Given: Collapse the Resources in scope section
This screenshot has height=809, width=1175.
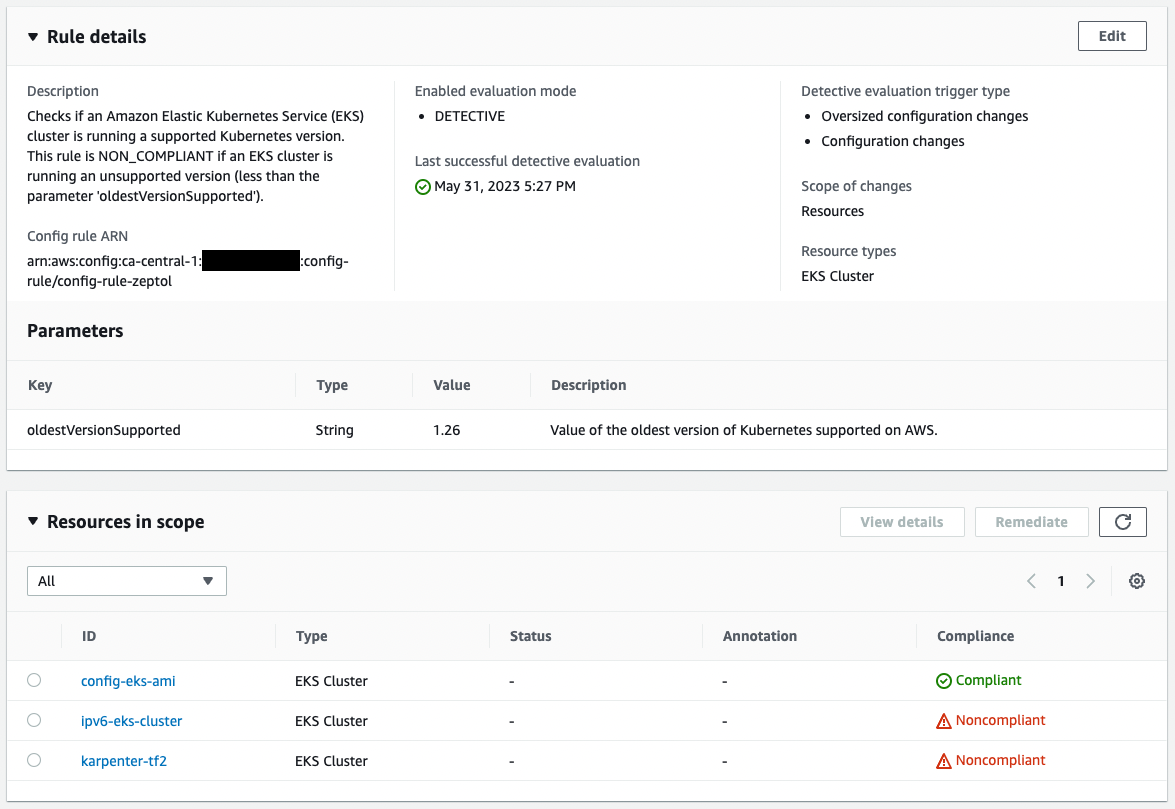Looking at the screenshot, I should (32, 521).
